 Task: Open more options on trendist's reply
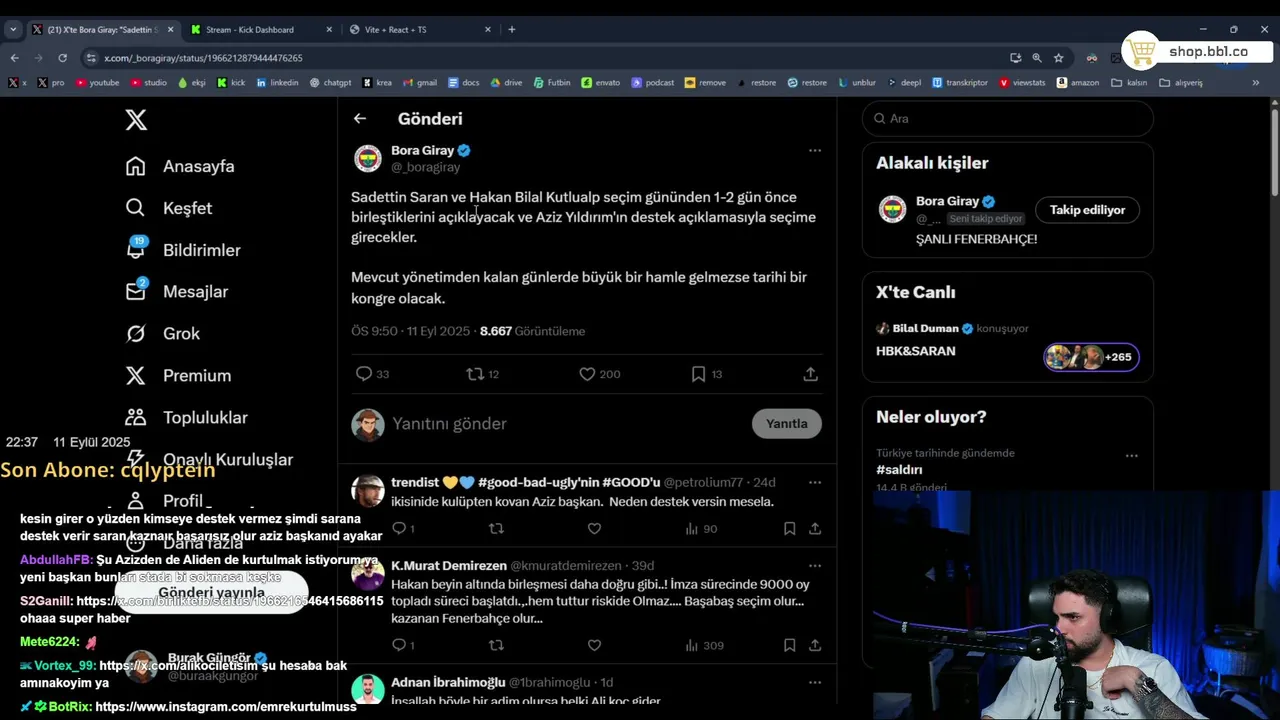pos(815,482)
